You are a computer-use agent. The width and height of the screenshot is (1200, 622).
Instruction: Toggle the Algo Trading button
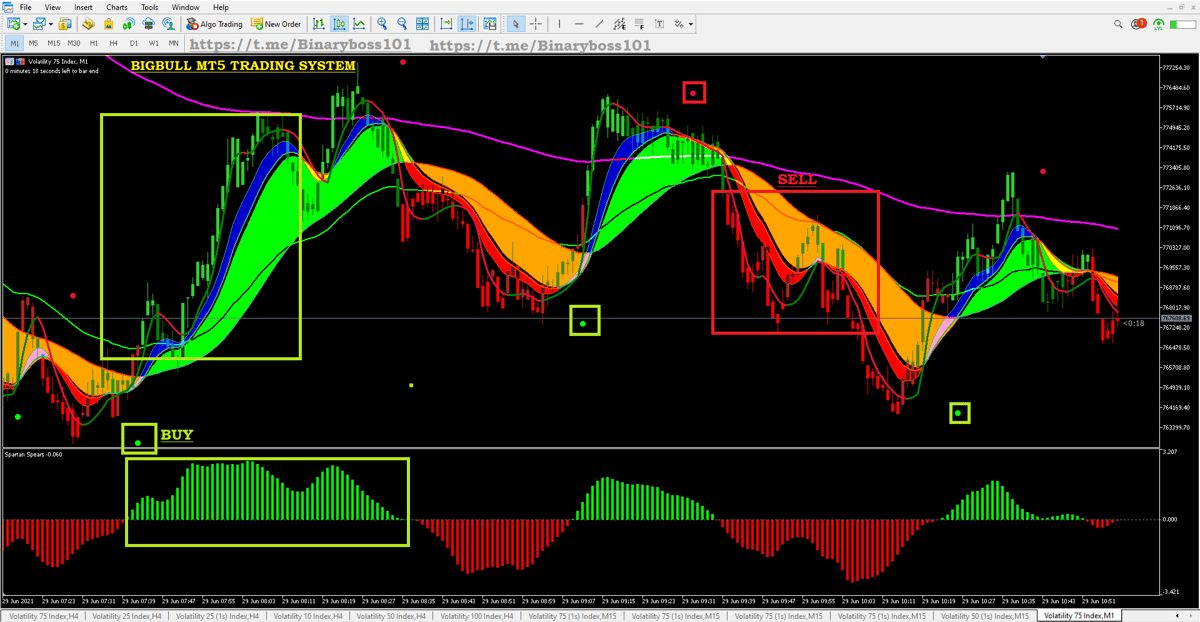click(215, 24)
